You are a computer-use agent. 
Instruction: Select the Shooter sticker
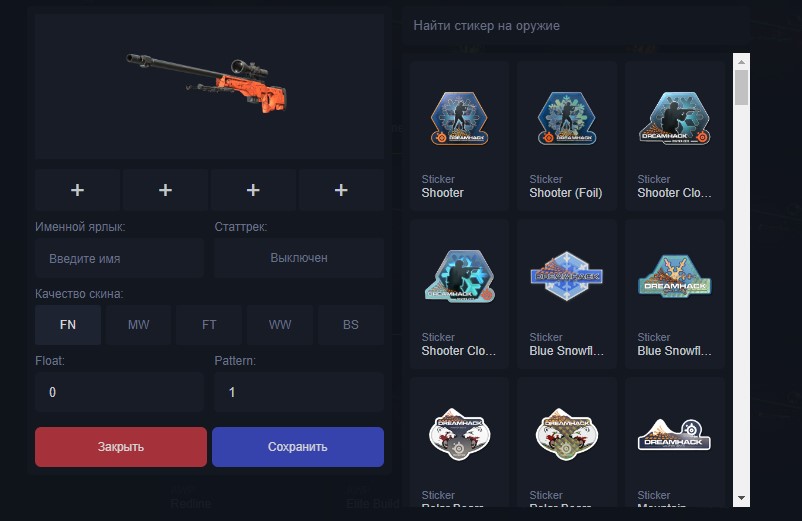click(459, 135)
